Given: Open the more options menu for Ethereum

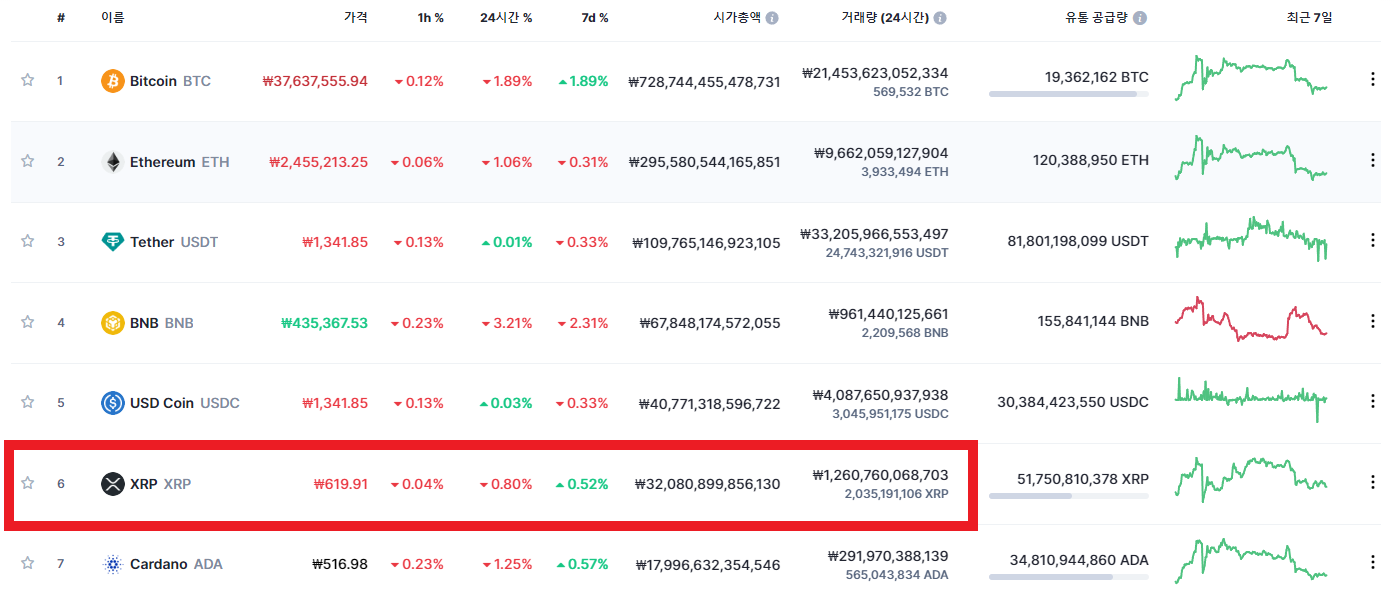Looking at the screenshot, I should point(1372,160).
